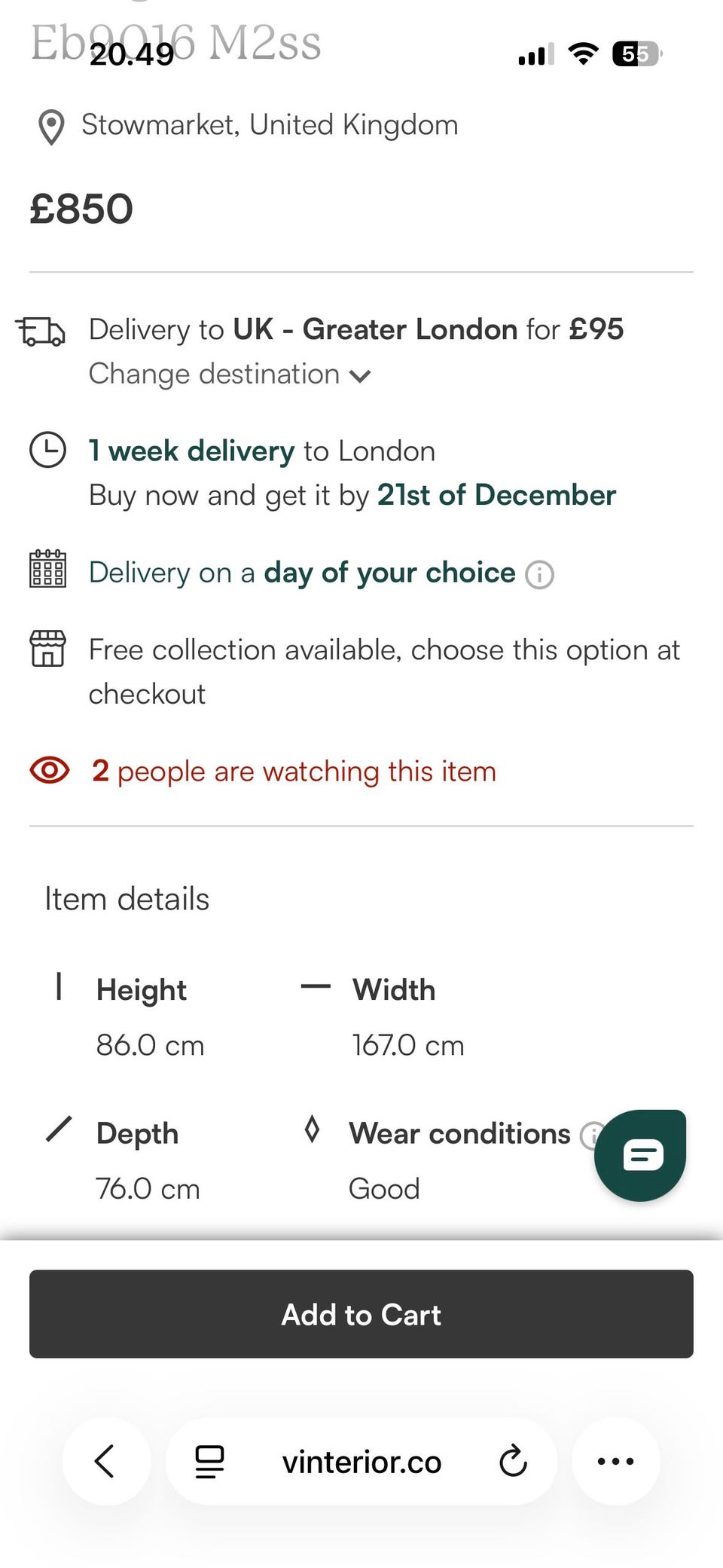Viewport: 723px width, 1568px height.
Task: Open the browser more options menu
Action: pos(615,1461)
